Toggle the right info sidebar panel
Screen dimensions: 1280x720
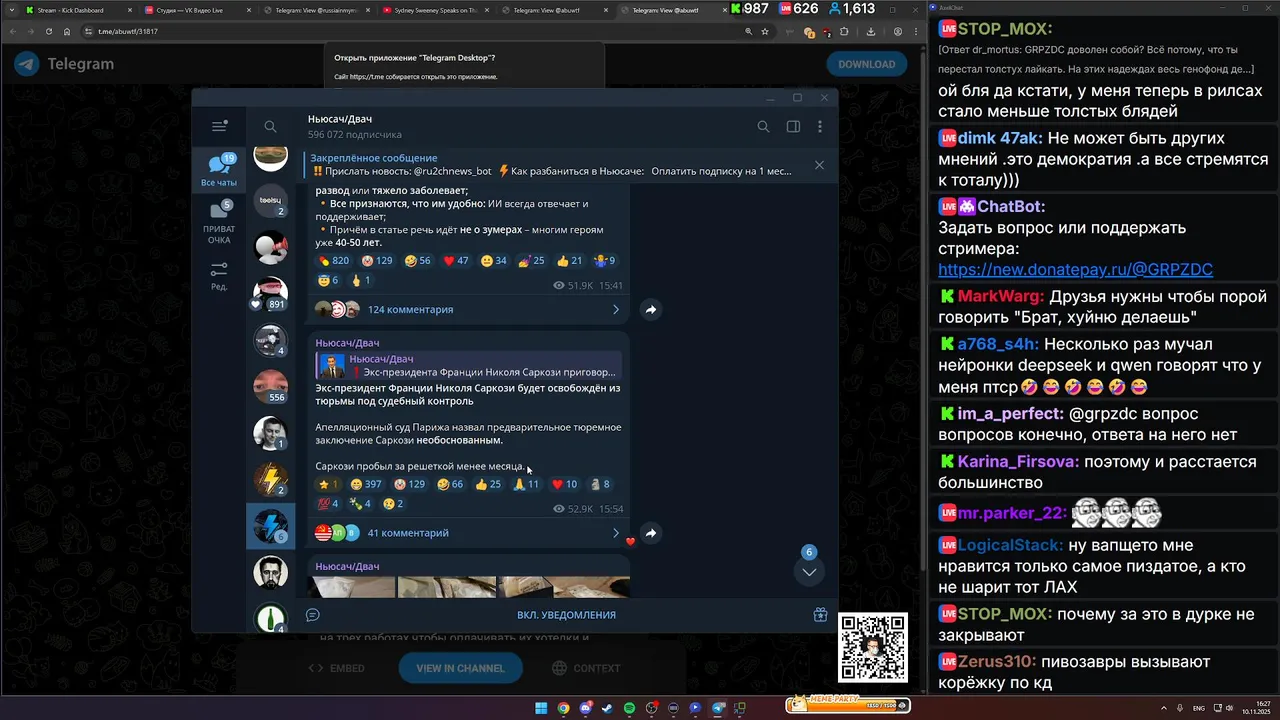point(793,126)
